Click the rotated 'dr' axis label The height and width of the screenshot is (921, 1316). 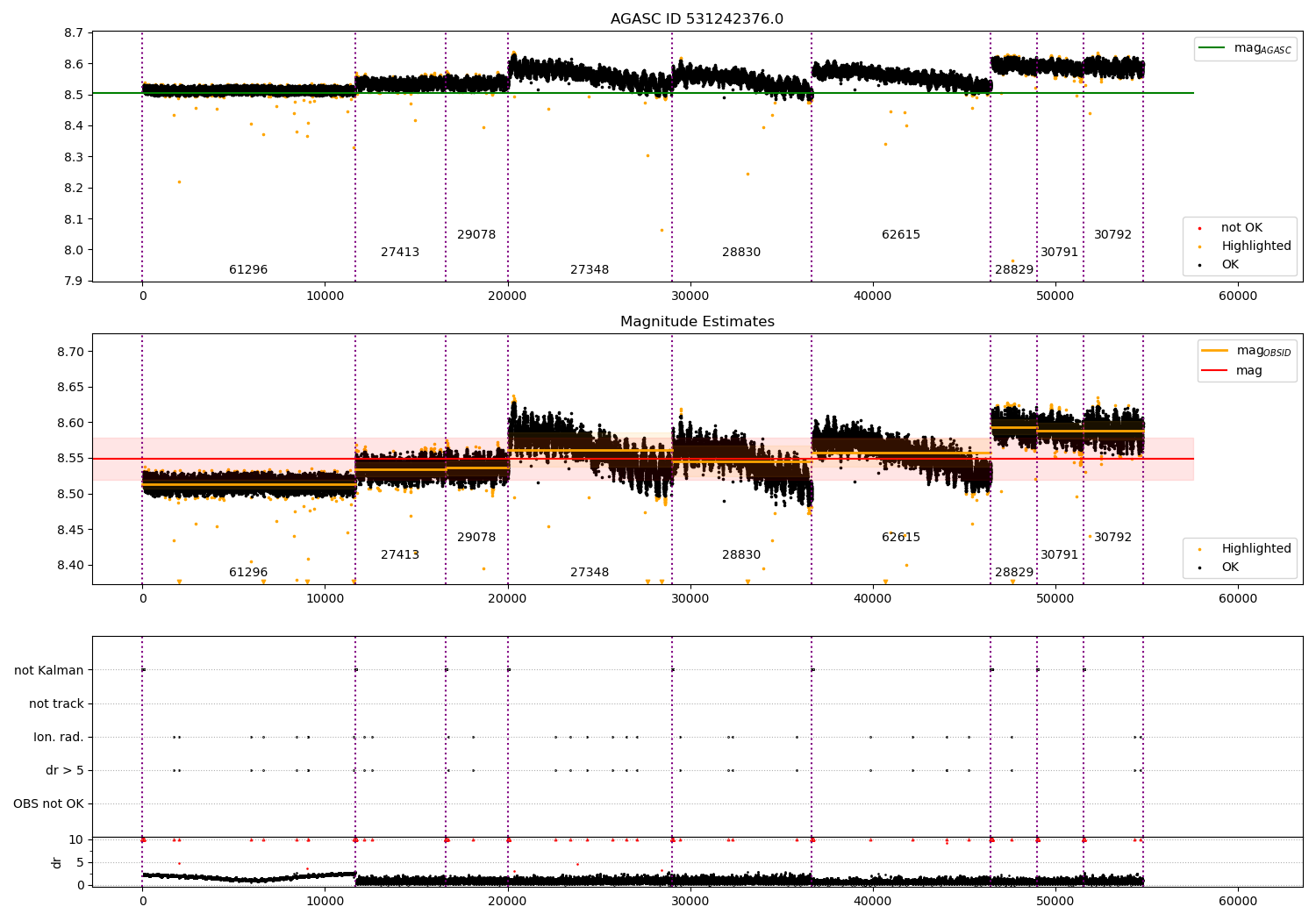tap(57, 862)
